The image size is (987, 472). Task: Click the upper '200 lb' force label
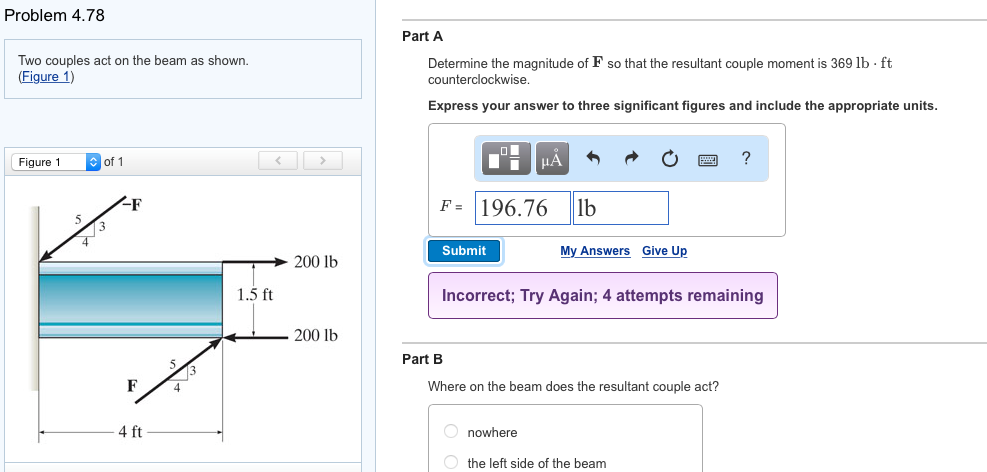(316, 261)
